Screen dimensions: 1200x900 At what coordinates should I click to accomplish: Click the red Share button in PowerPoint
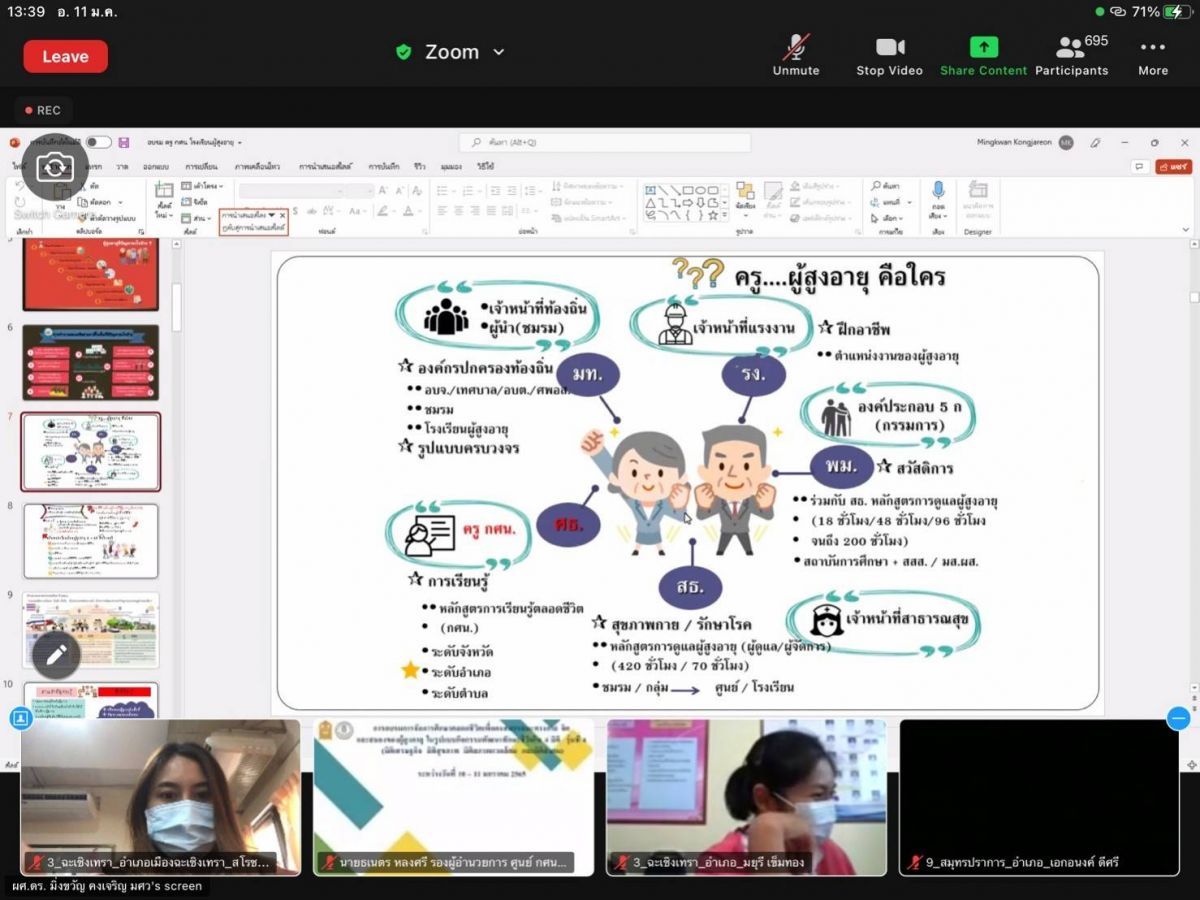click(1173, 166)
